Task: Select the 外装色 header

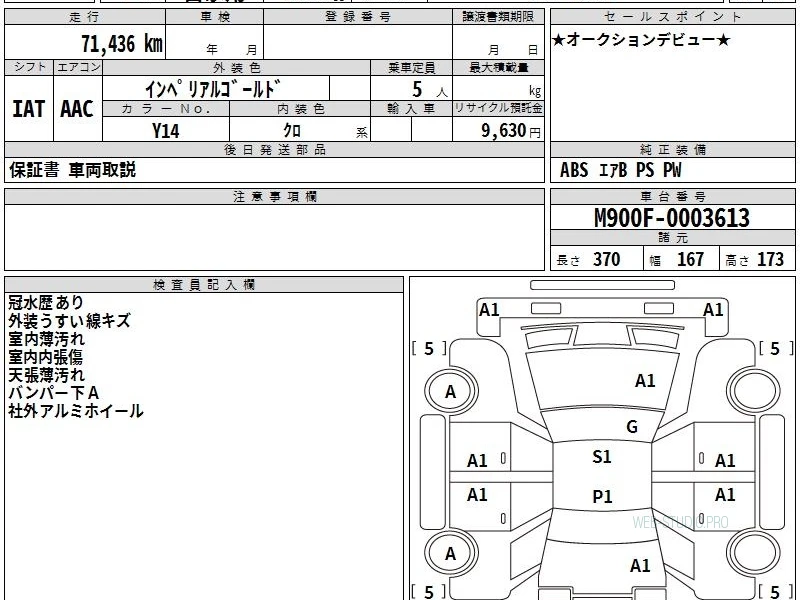Action: pos(237,67)
